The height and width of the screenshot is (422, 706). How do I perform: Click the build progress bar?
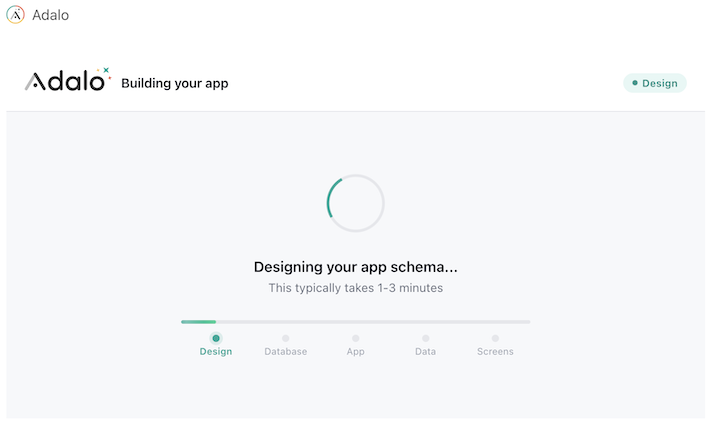355,322
